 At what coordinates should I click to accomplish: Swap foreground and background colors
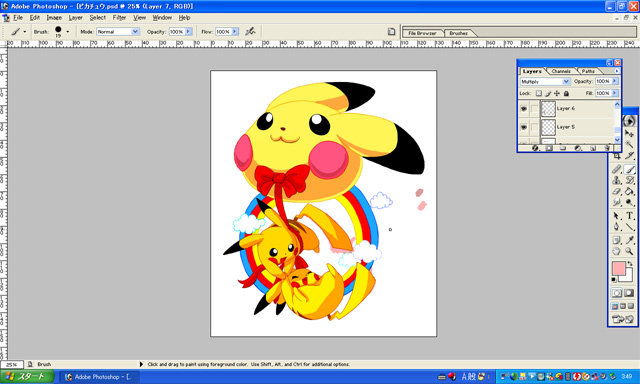point(630,264)
